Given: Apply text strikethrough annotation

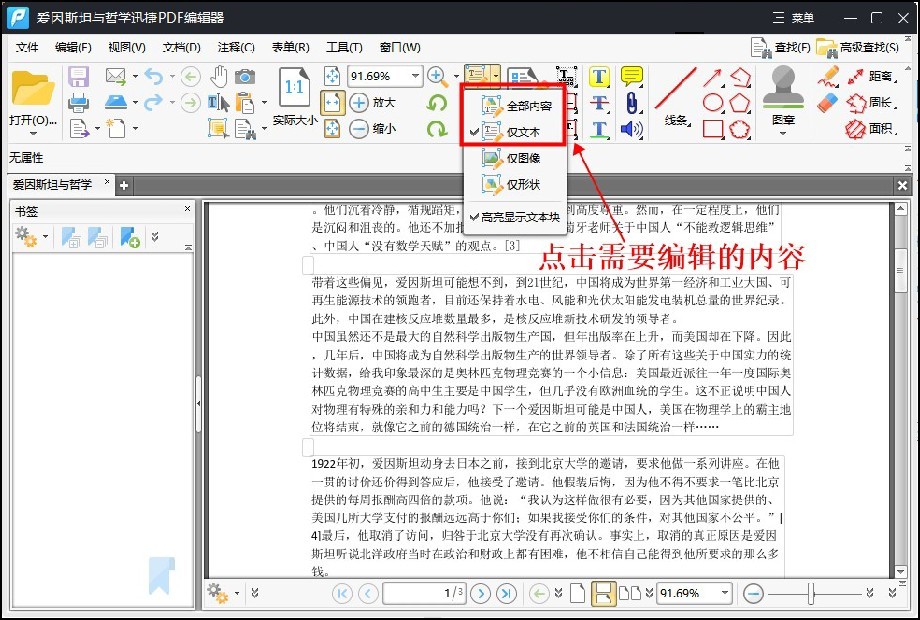Looking at the screenshot, I should 600,102.
